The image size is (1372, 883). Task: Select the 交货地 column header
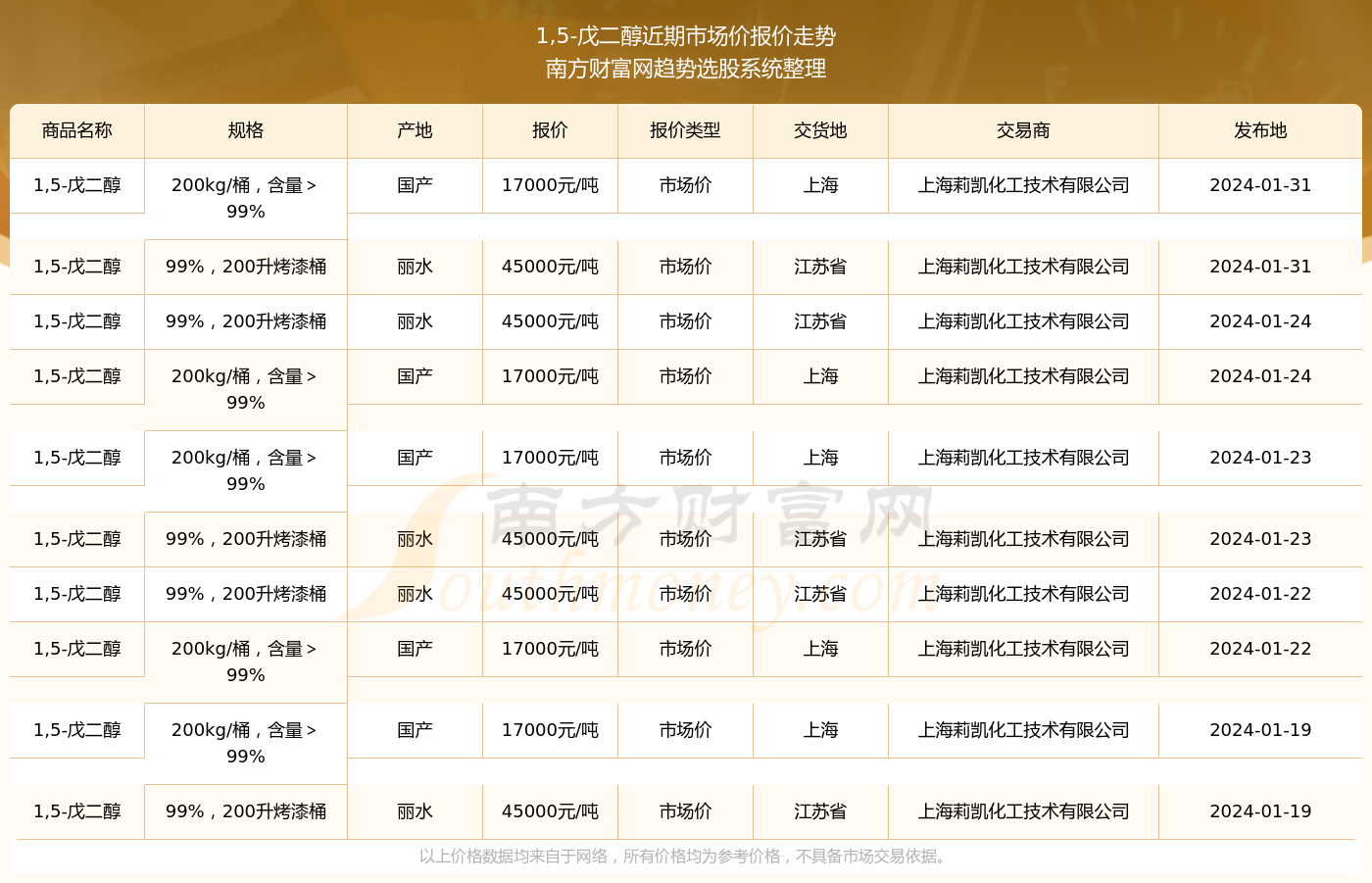(x=820, y=130)
